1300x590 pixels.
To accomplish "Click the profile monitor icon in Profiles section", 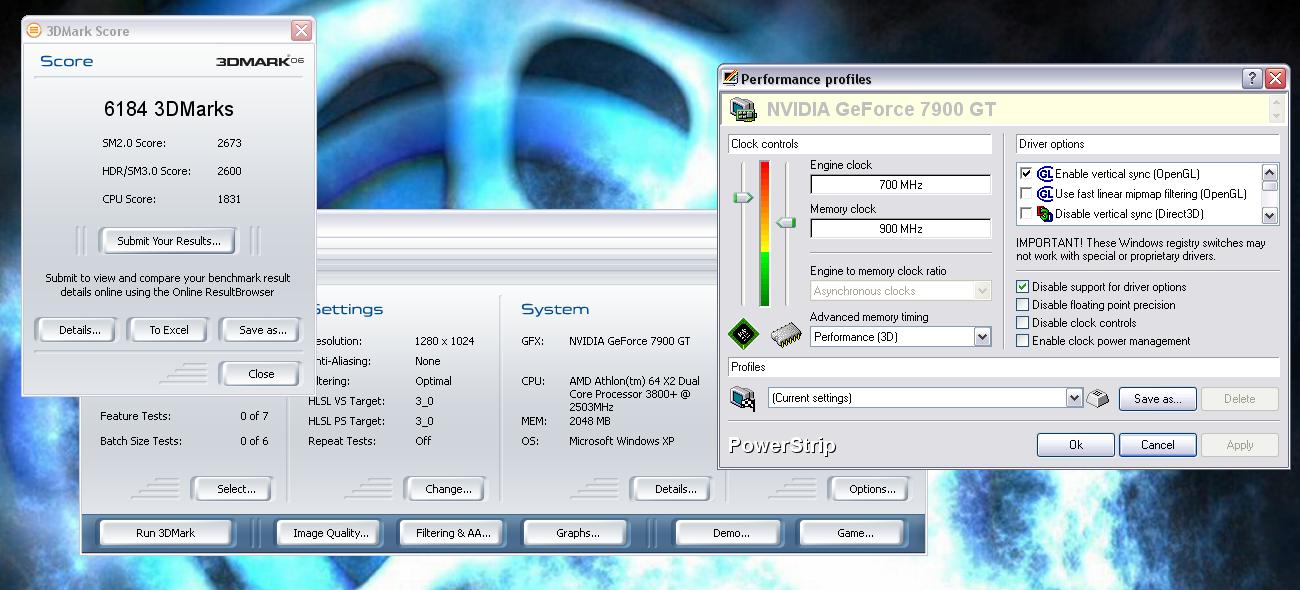I will click(743, 399).
